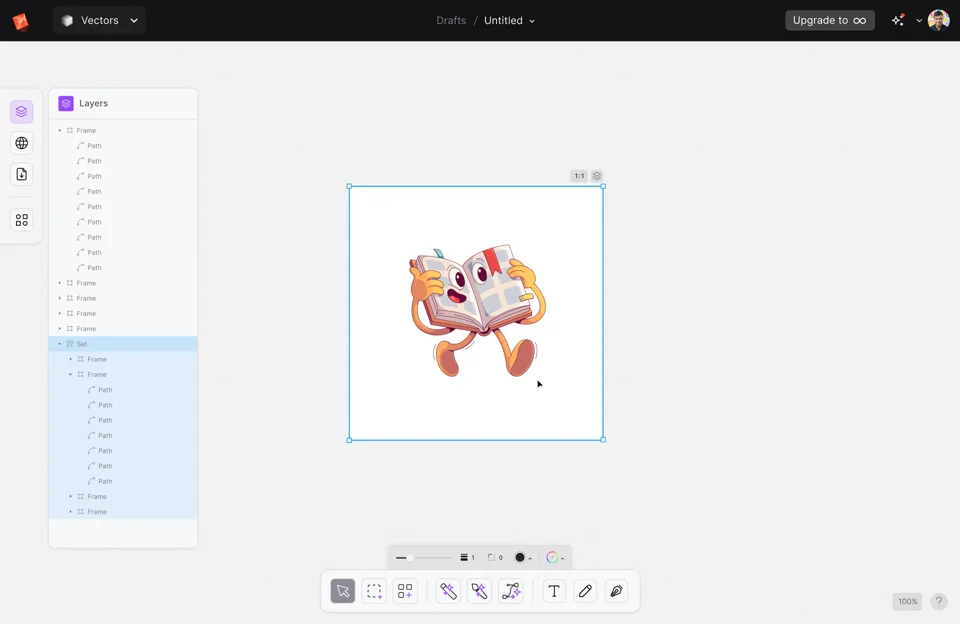This screenshot has width=960, height=624.
Task: Click the 100% zoom level indicator
Action: point(907,601)
